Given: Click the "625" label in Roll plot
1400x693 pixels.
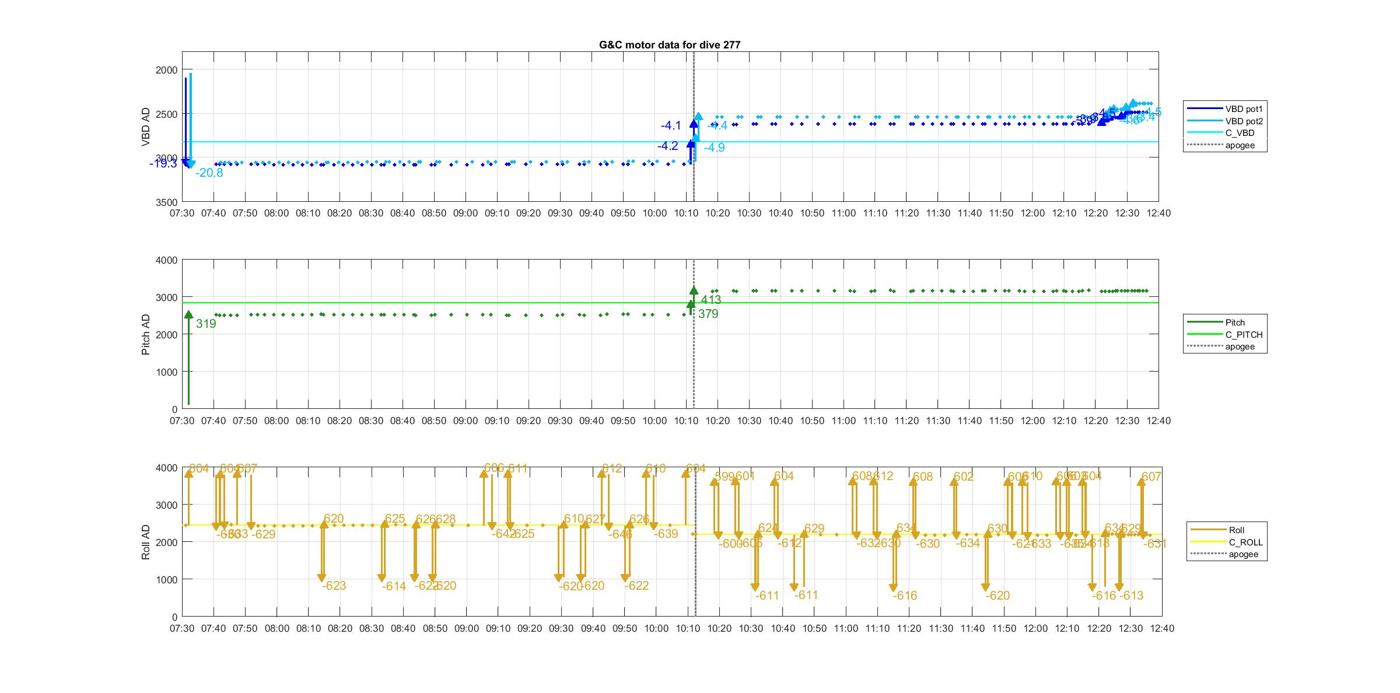Looking at the screenshot, I should tap(395, 519).
